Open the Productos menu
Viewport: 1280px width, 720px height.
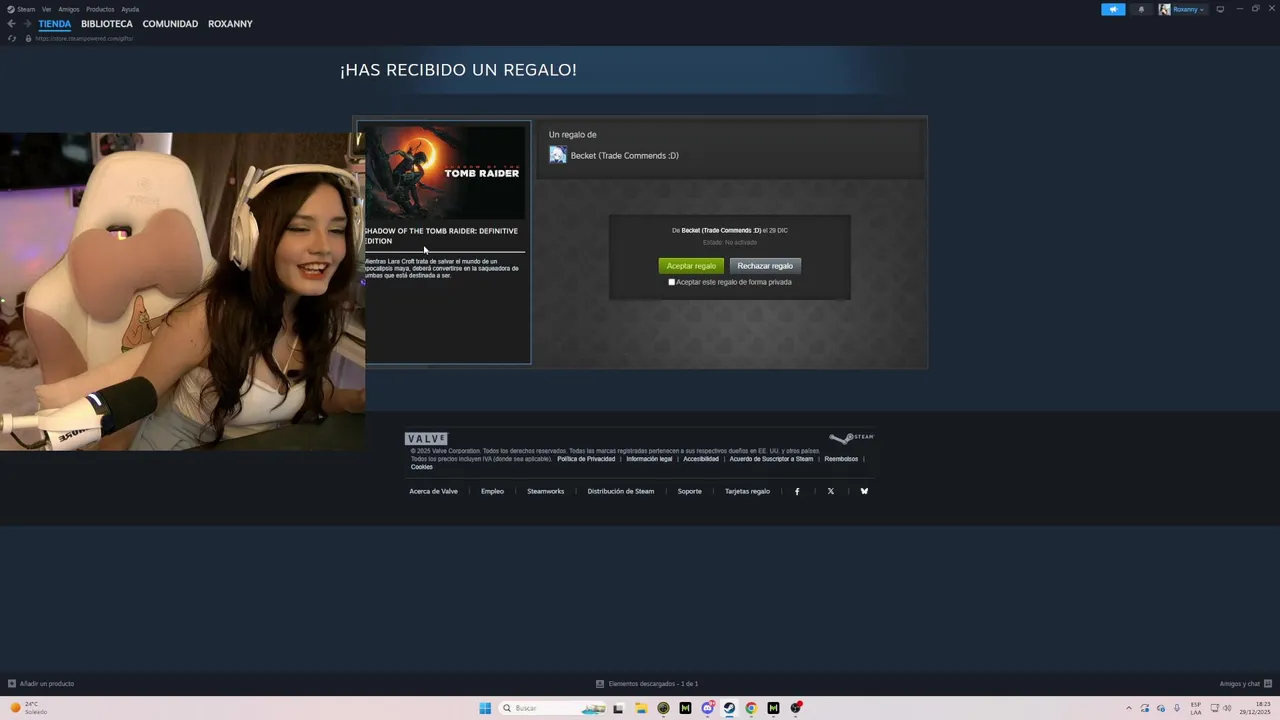[x=100, y=9]
